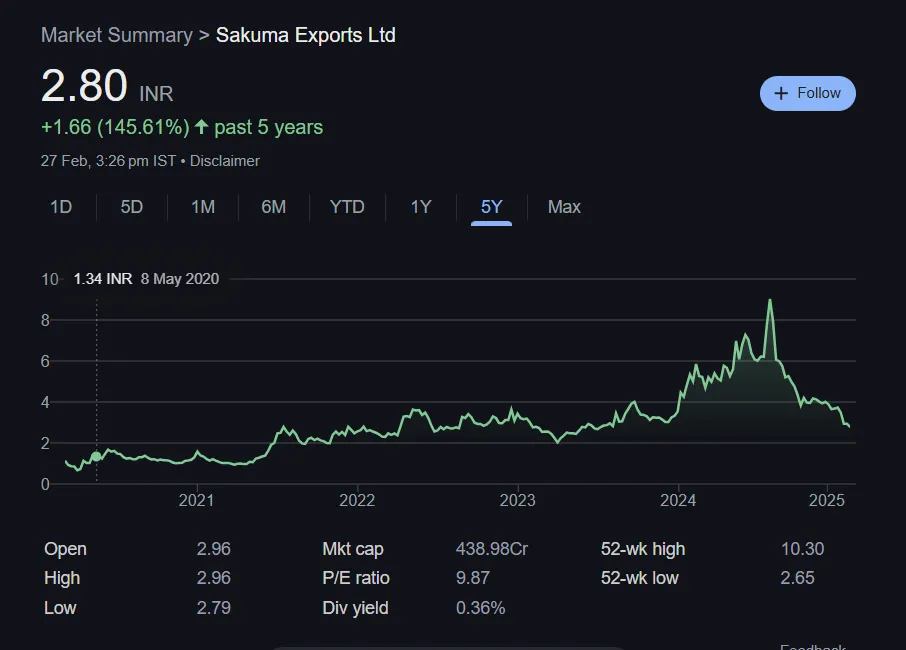Click the green up arrow icon

click(201, 127)
